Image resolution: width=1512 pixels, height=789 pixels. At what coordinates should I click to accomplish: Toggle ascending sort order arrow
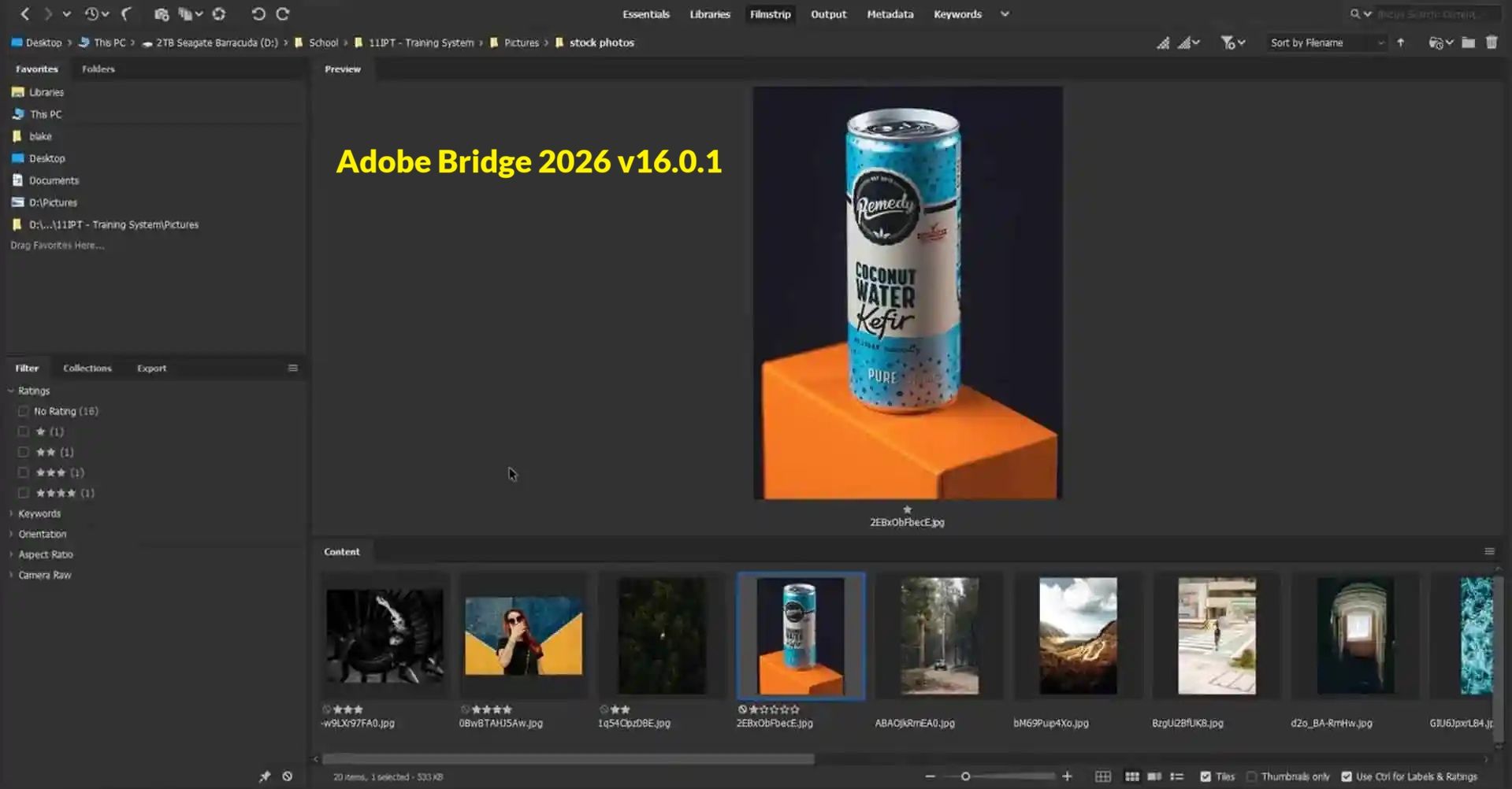(x=1400, y=43)
